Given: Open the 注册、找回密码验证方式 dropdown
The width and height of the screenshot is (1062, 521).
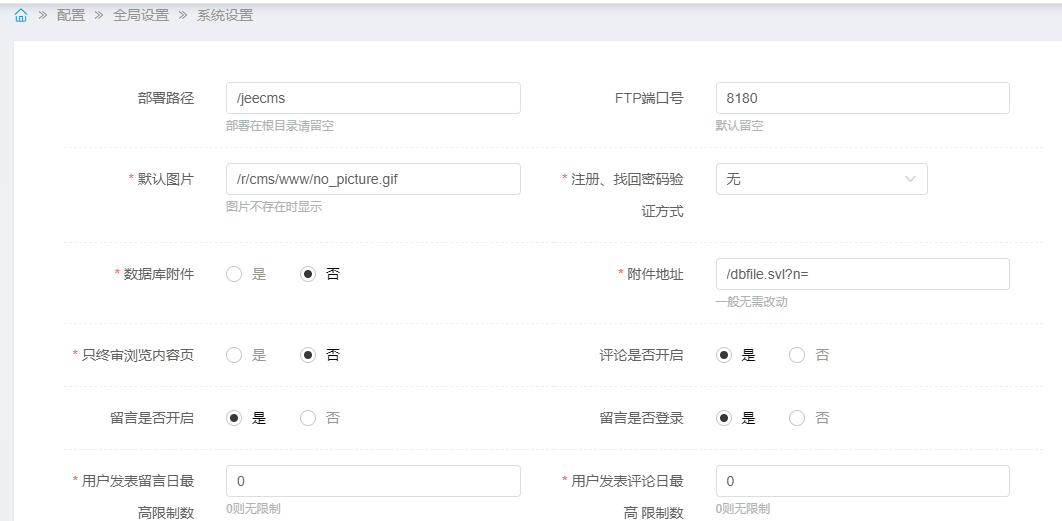Looking at the screenshot, I should pyautogui.click(x=810, y=179).
